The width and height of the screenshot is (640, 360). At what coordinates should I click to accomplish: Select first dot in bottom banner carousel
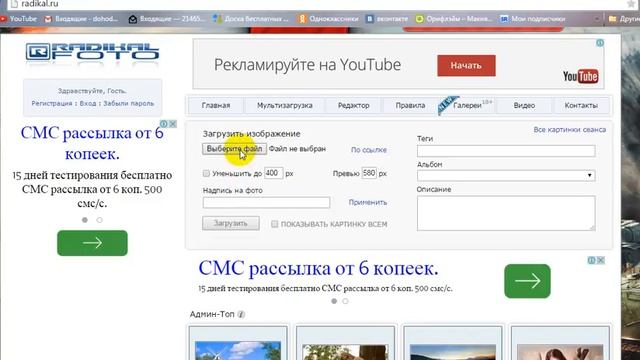[x=334, y=301]
